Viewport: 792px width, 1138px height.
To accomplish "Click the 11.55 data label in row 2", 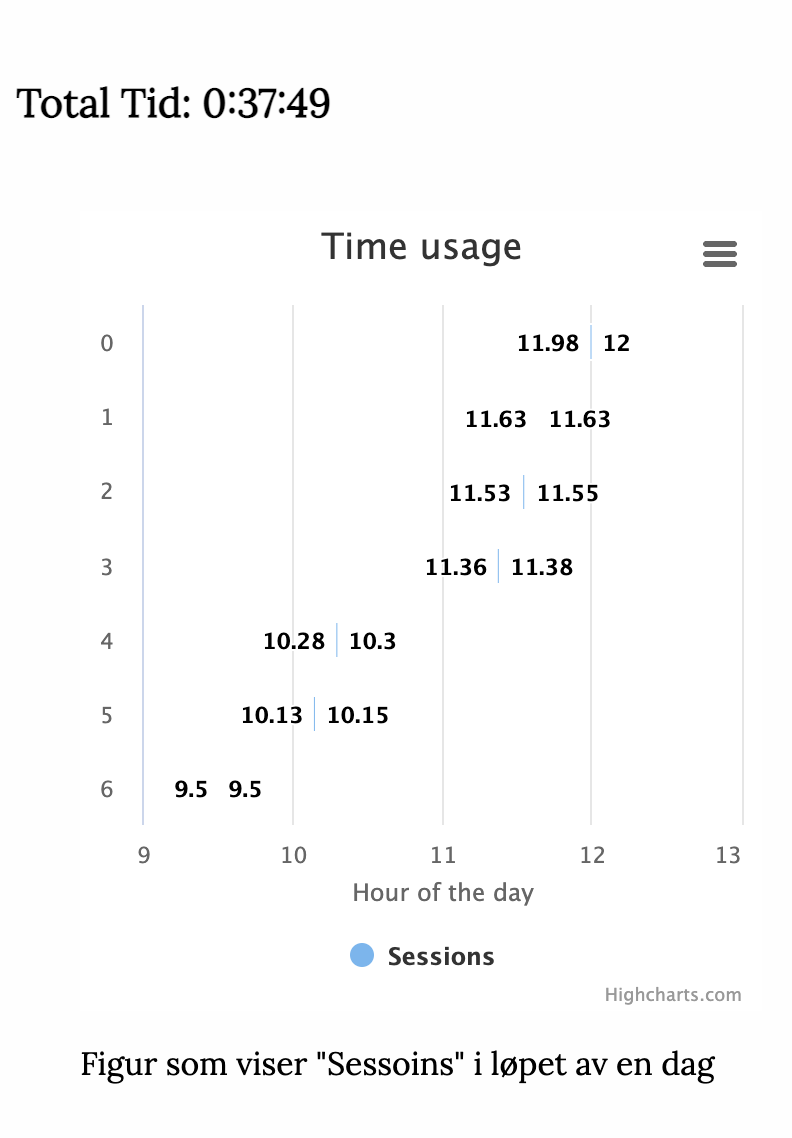I will pyautogui.click(x=568, y=493).
